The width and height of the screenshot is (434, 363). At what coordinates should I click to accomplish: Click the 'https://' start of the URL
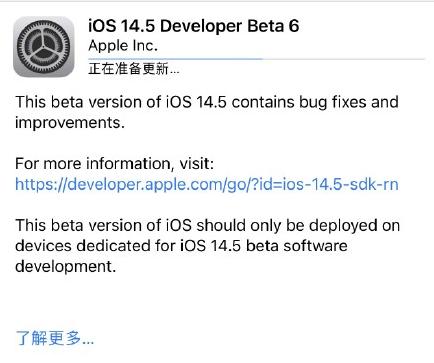41,184
